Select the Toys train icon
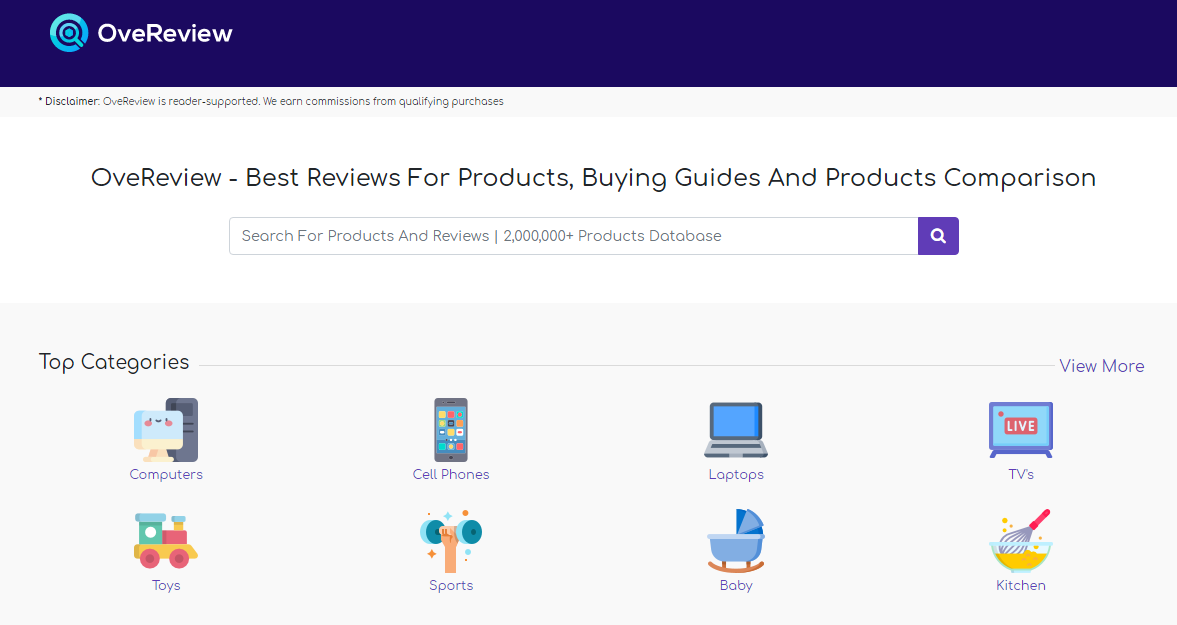Screen dimensions: 1177x625 click(166, 540)
